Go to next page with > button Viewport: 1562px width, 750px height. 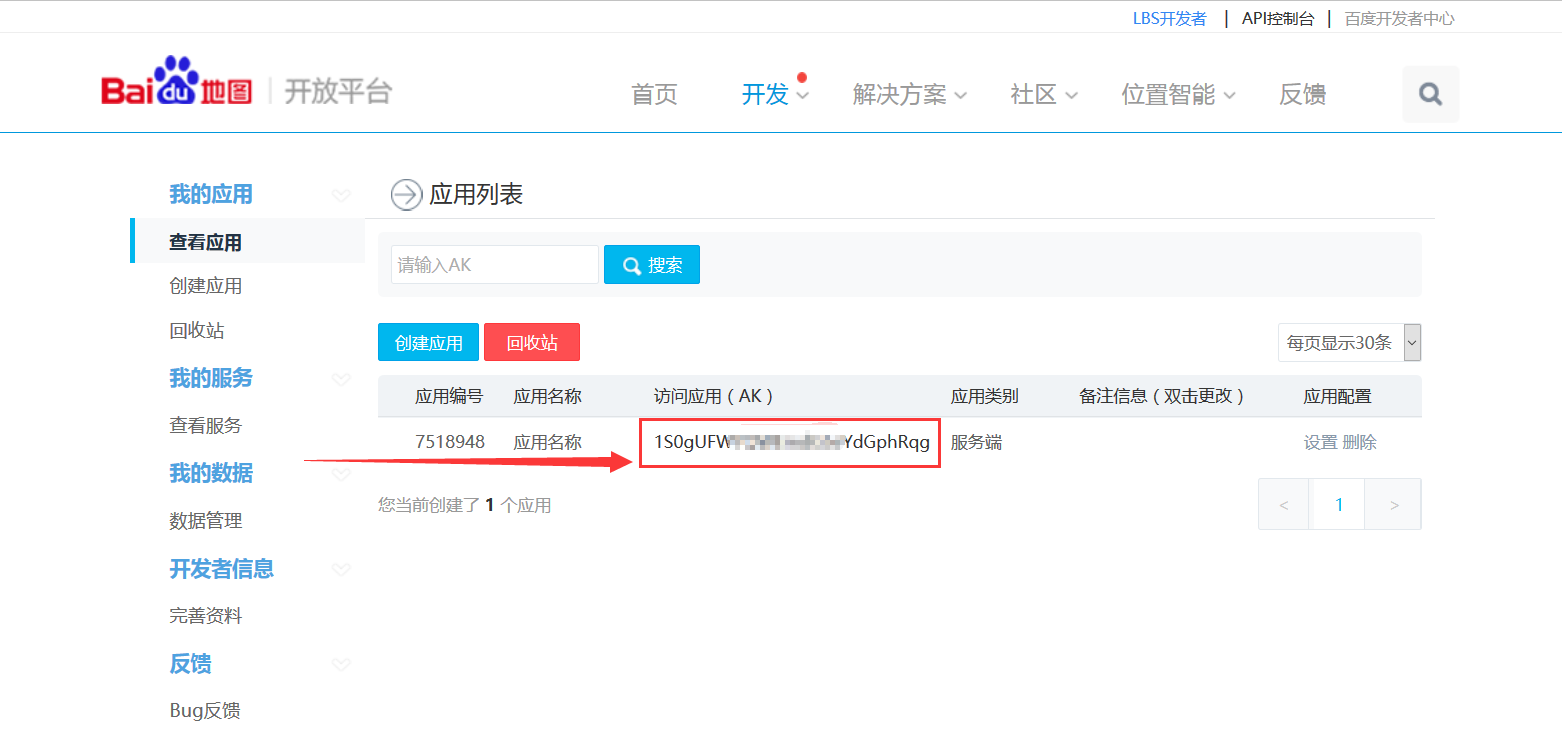[1394, 504]
